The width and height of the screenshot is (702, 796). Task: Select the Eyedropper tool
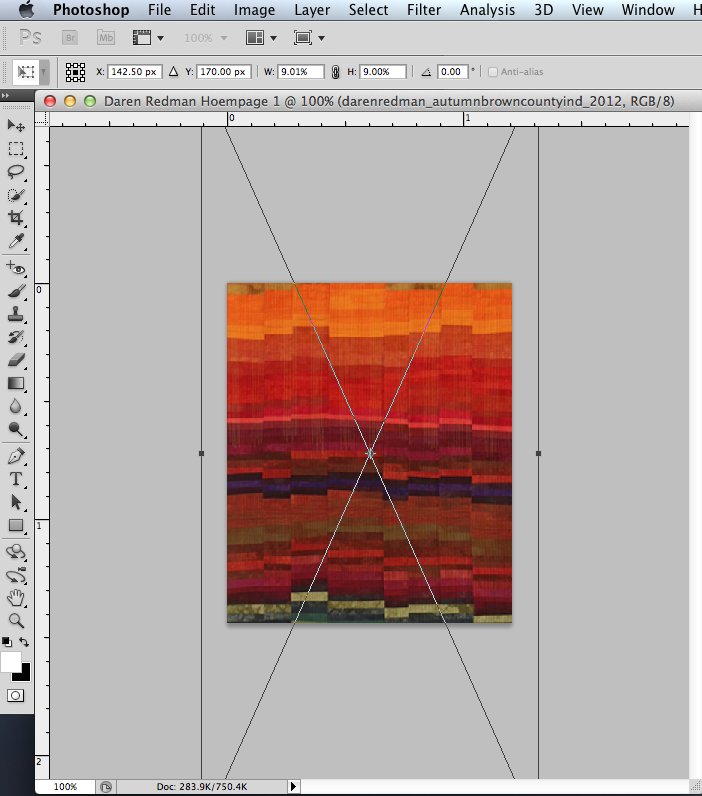16,242
